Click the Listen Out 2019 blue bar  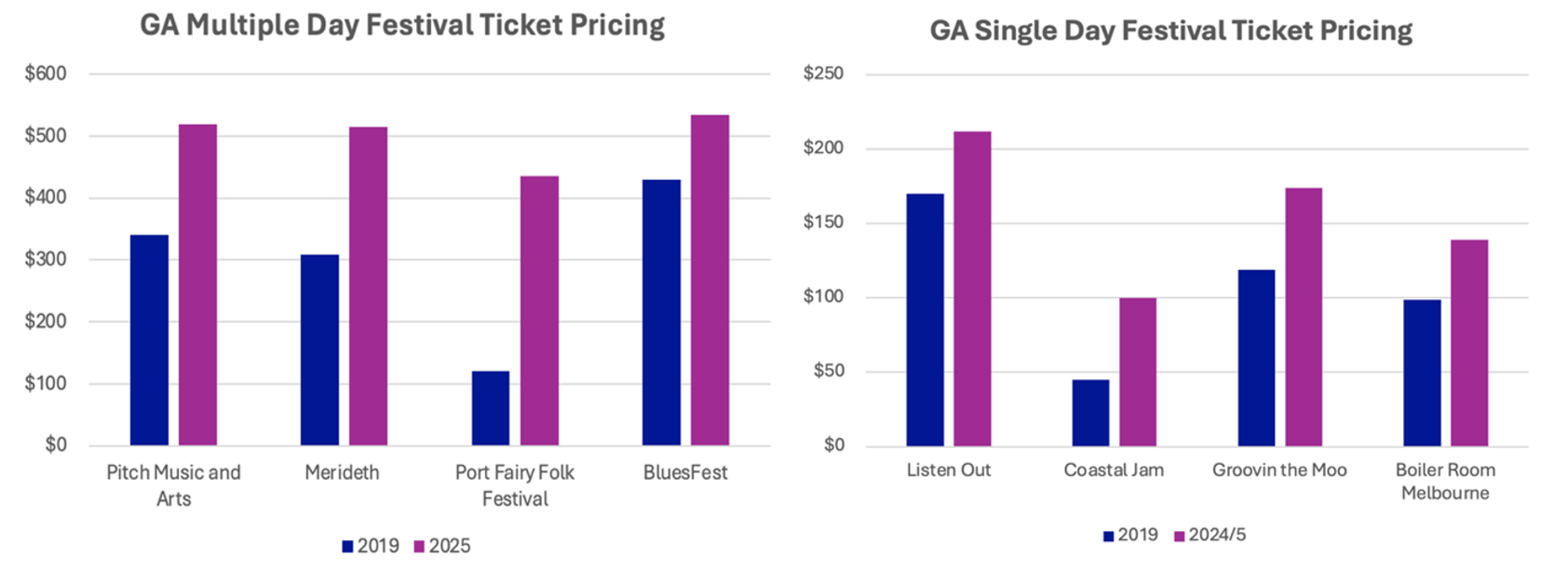[x=925, y=320]
